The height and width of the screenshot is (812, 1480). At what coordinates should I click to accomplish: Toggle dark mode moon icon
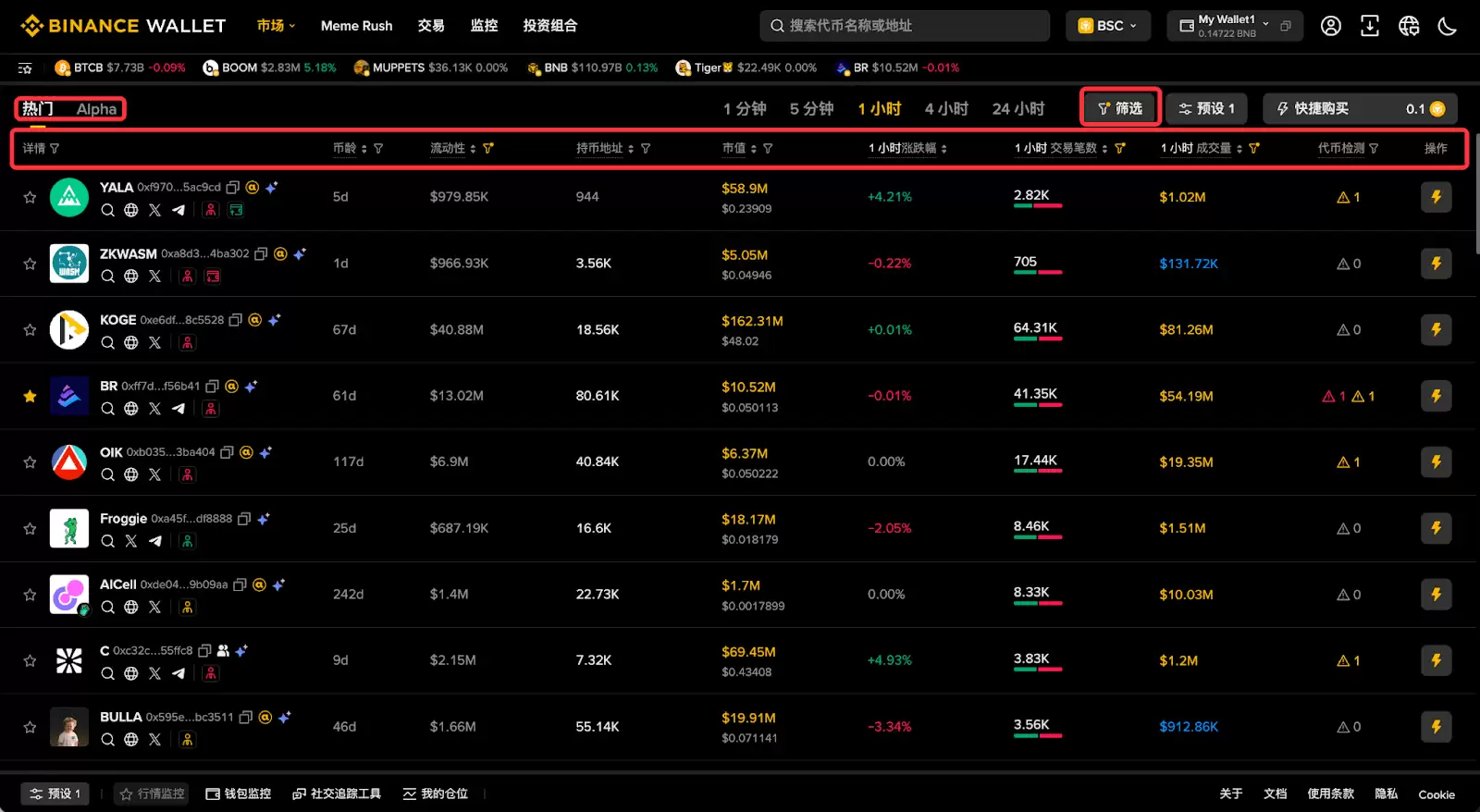[x=1447, y=26]
